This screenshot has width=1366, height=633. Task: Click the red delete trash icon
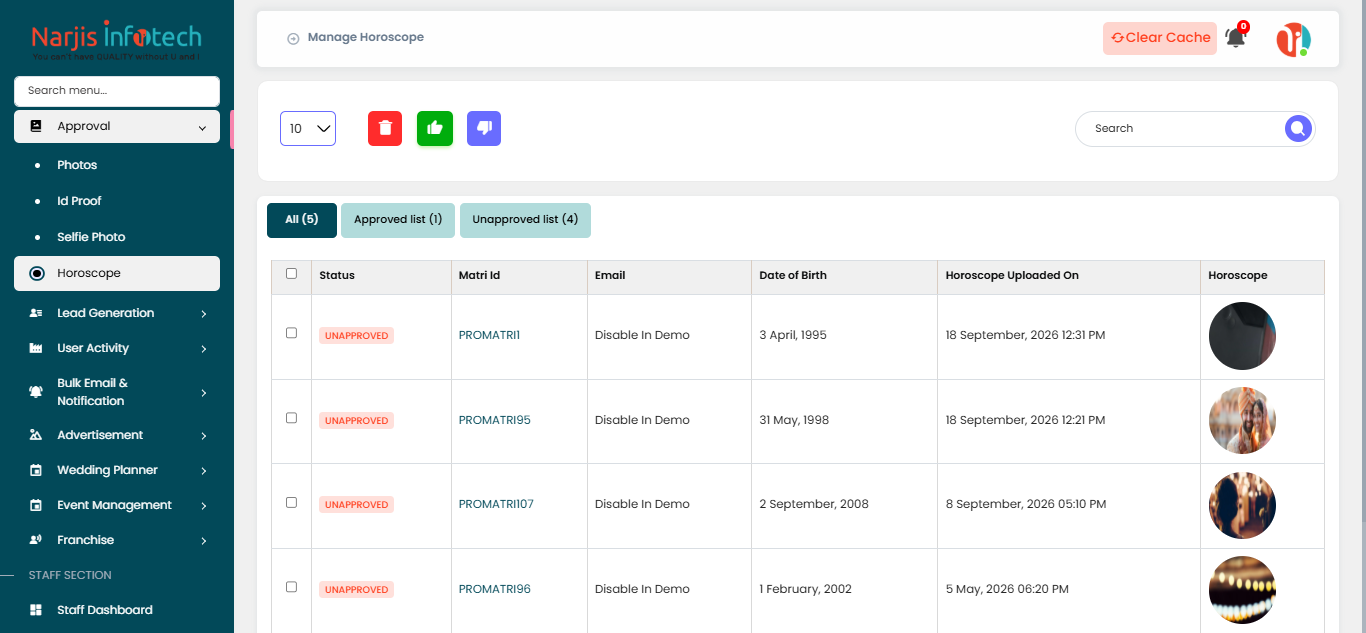tap(385, 128)
